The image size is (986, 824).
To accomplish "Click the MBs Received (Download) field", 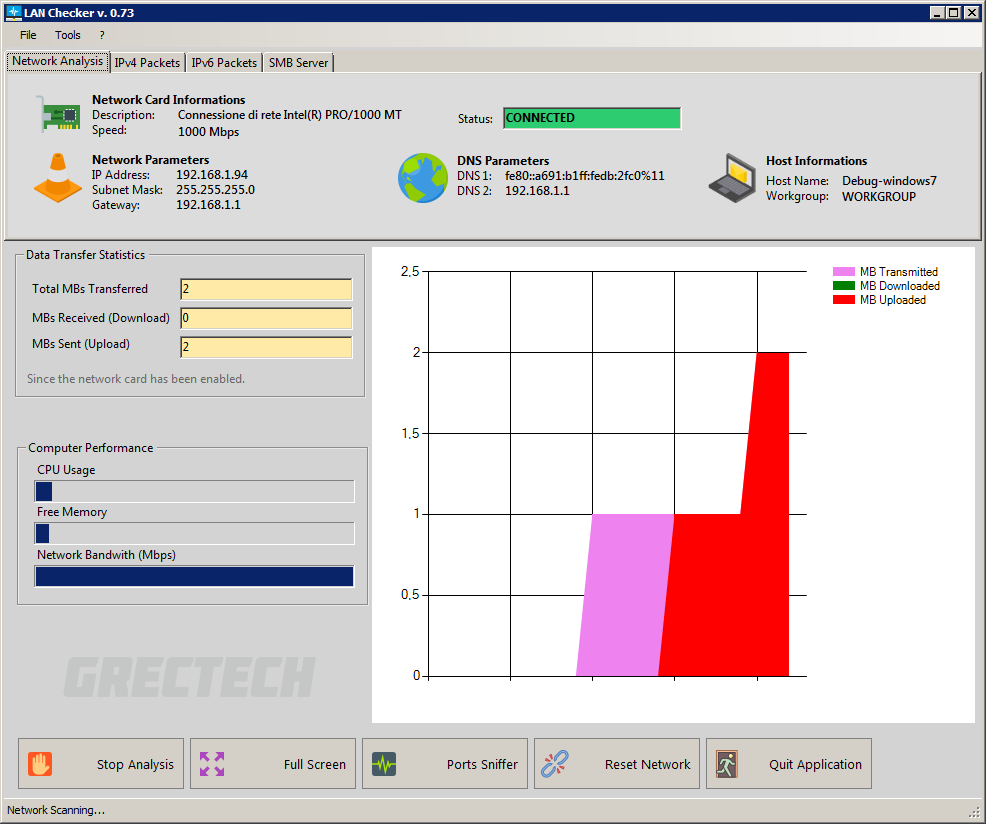I will (266, 318).
